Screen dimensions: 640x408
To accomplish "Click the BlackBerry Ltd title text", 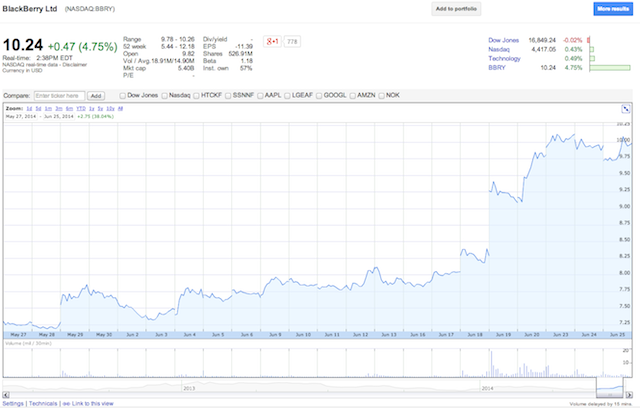I will click(30, 9).
